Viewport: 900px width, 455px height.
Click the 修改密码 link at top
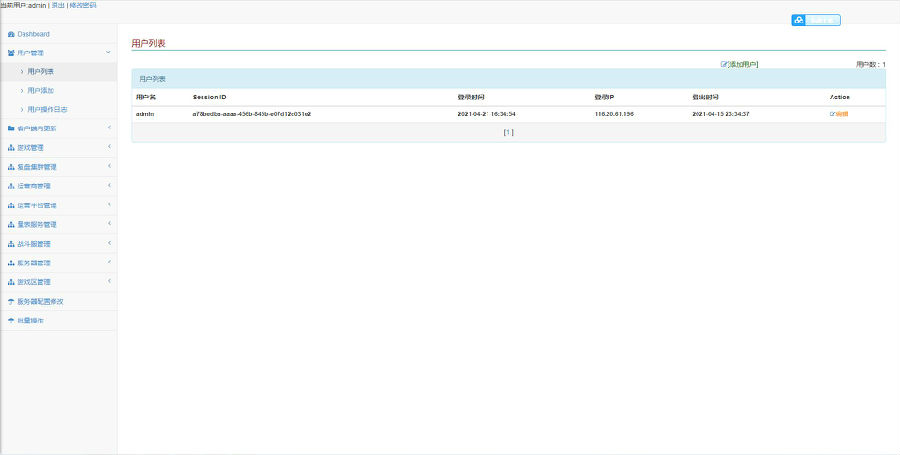tap(83, 5)
